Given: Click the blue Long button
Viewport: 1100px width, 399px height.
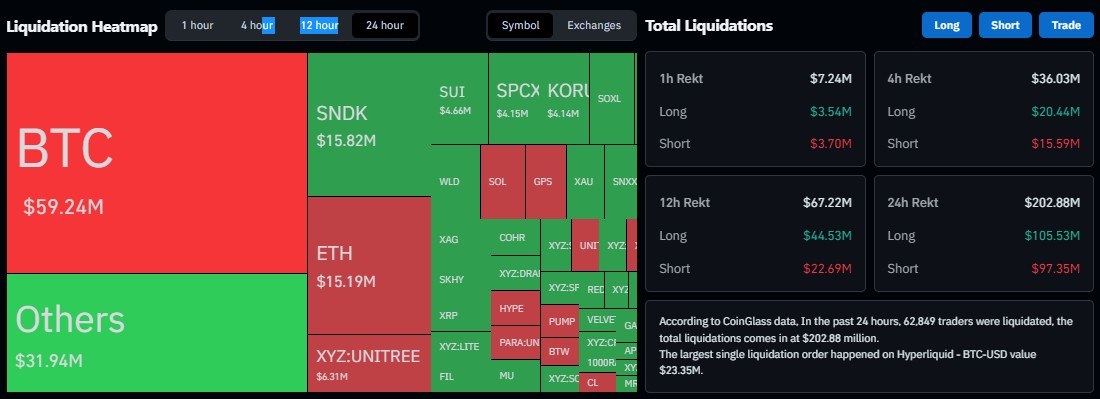Looking at the screenshot, I should coord(946,25).
